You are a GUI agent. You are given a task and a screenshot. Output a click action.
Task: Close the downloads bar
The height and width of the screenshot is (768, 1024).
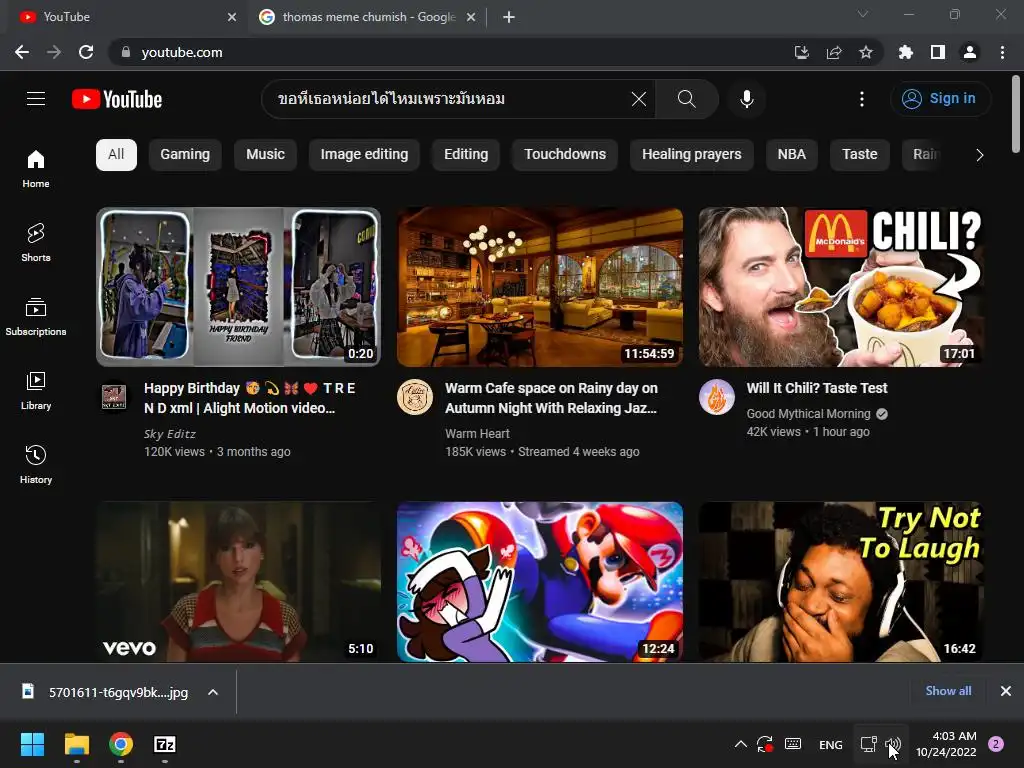click(1006, 691)
